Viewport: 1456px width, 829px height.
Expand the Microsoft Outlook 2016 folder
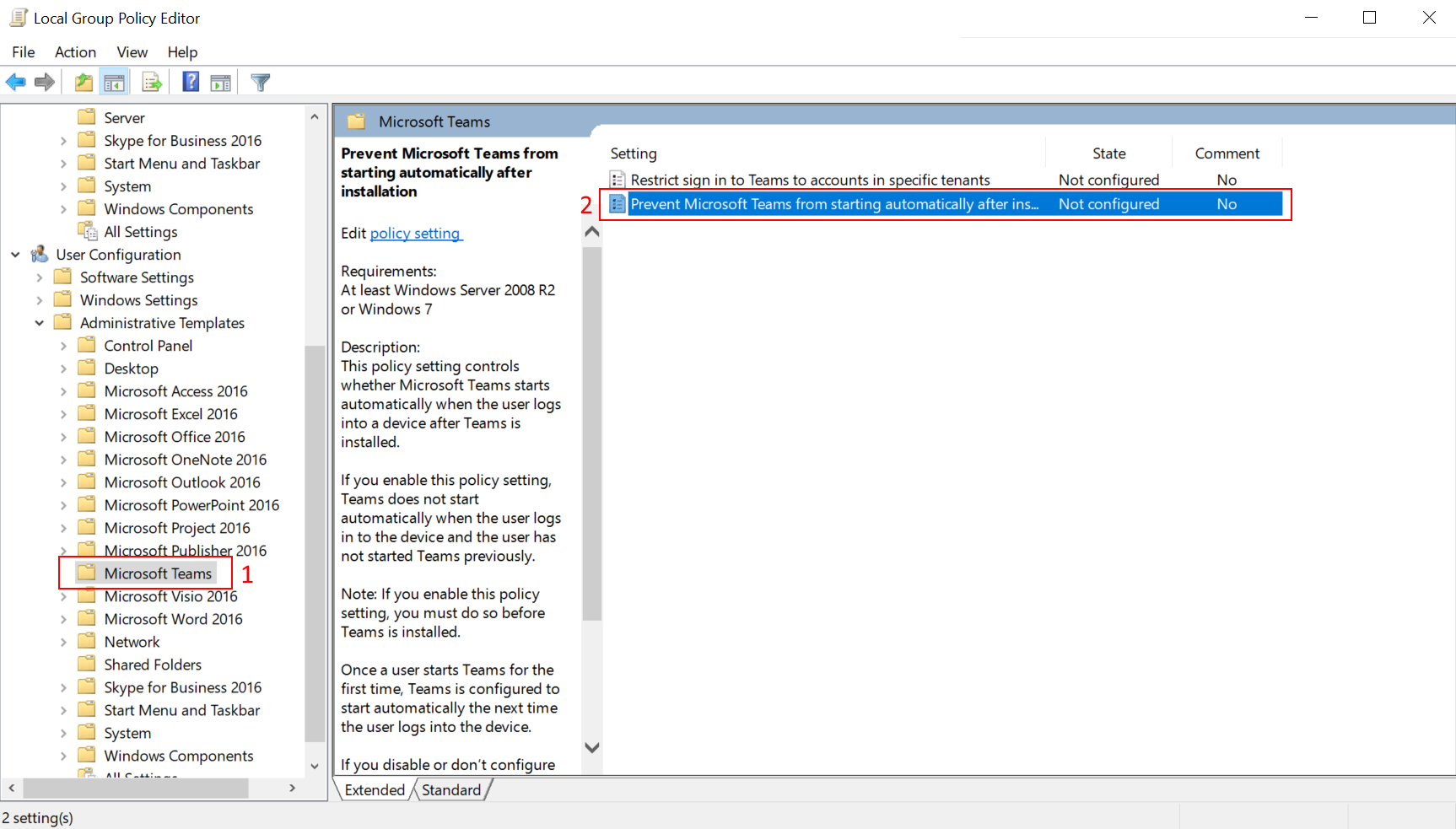pos(63,482)
